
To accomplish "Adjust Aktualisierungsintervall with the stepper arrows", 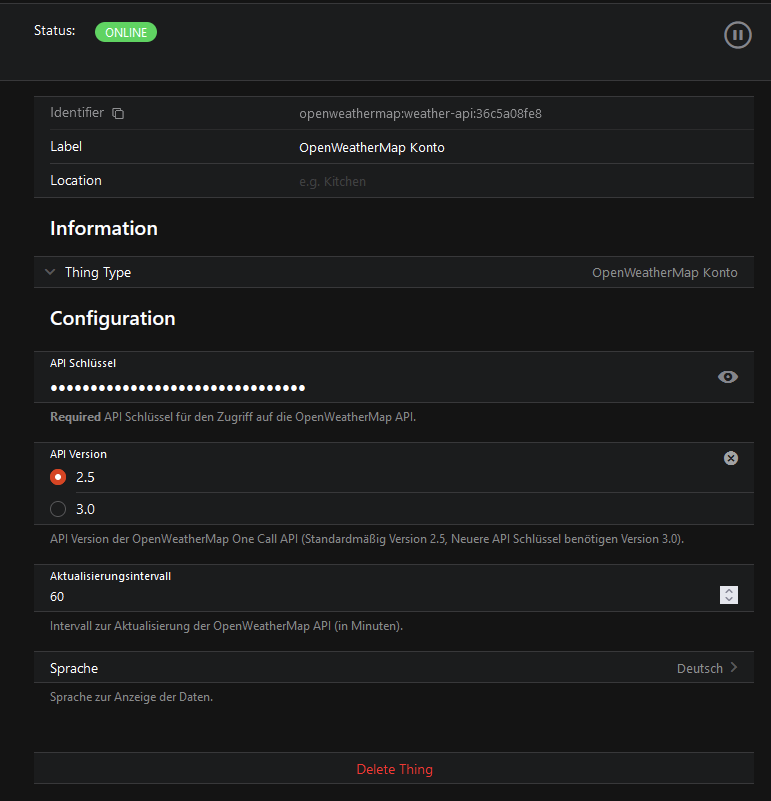I will pyautogui.click(x=729, y=595).
